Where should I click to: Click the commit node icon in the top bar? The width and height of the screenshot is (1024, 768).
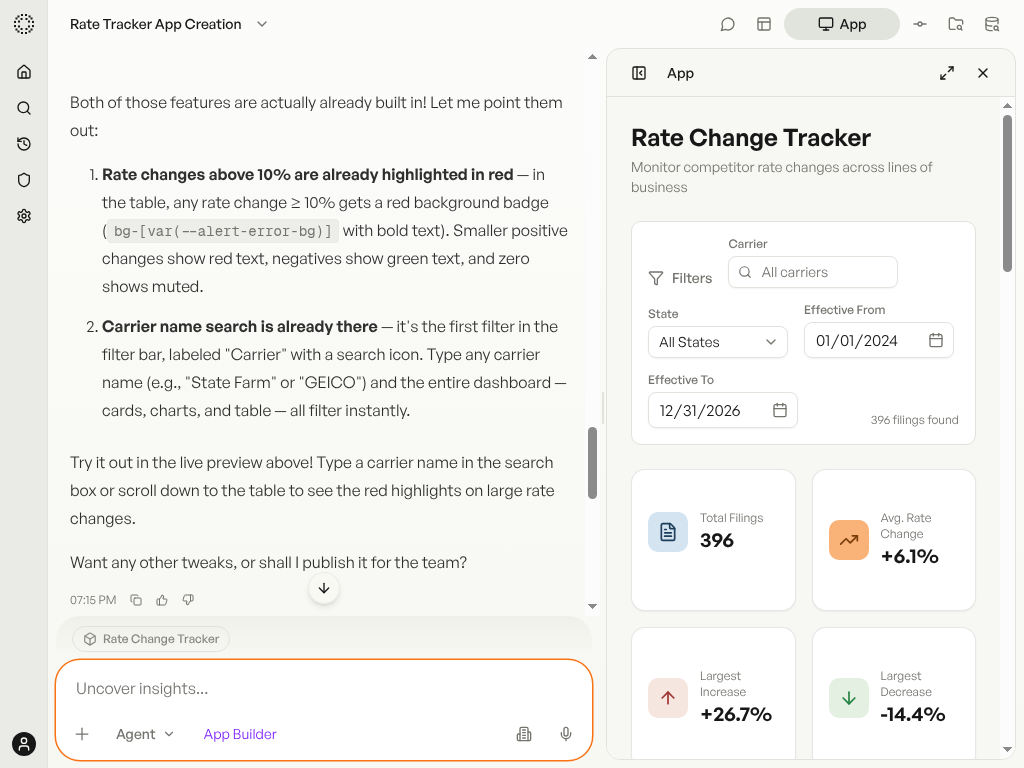(920, 24)
